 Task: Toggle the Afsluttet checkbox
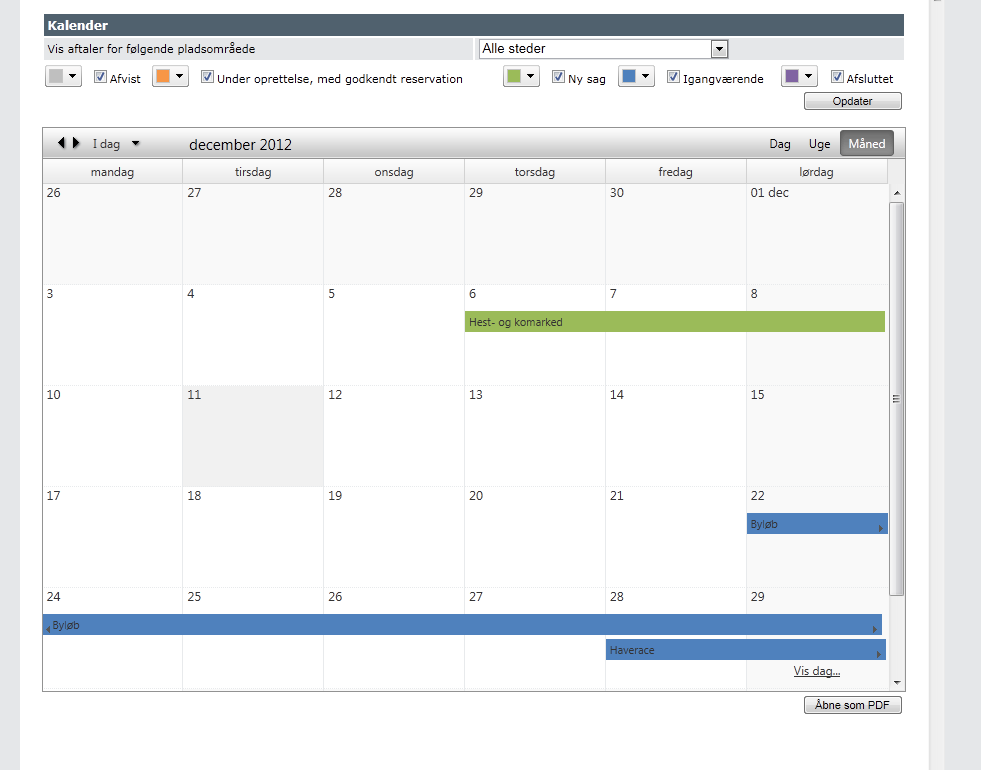click(x=837, y=77)
